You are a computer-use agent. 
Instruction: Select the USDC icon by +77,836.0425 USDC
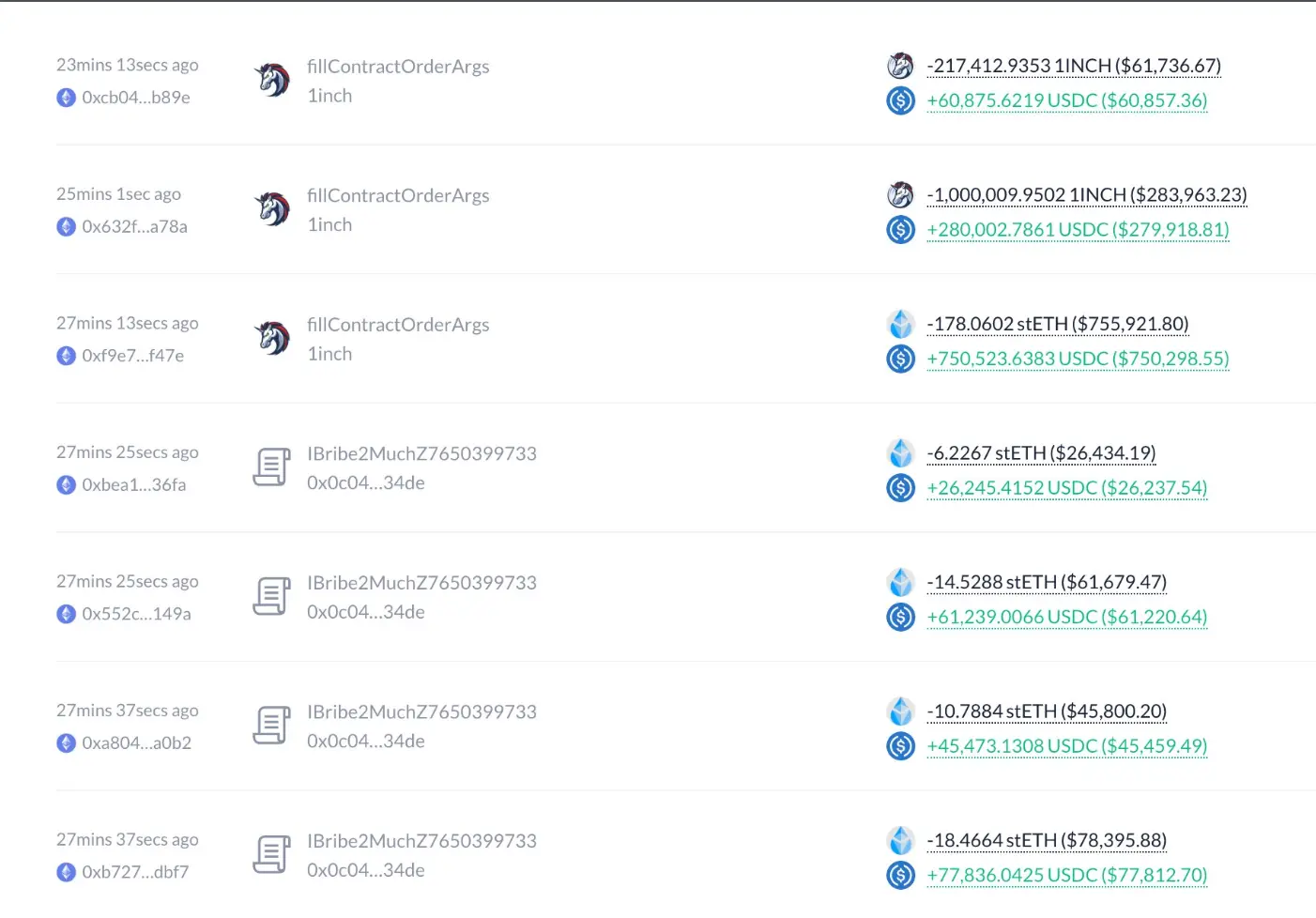pyautogui.click(x=900, y=875)
